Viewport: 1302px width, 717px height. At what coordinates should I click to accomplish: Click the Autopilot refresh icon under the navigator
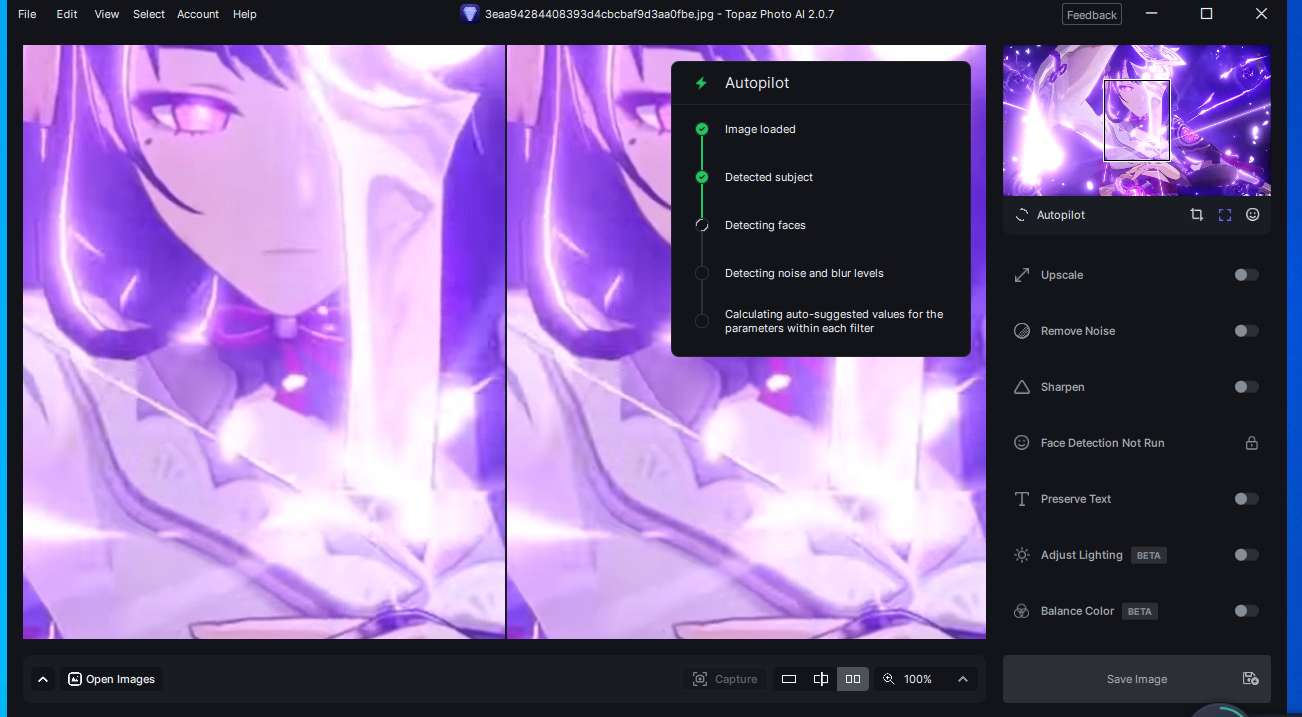(x=1021, y=215)
